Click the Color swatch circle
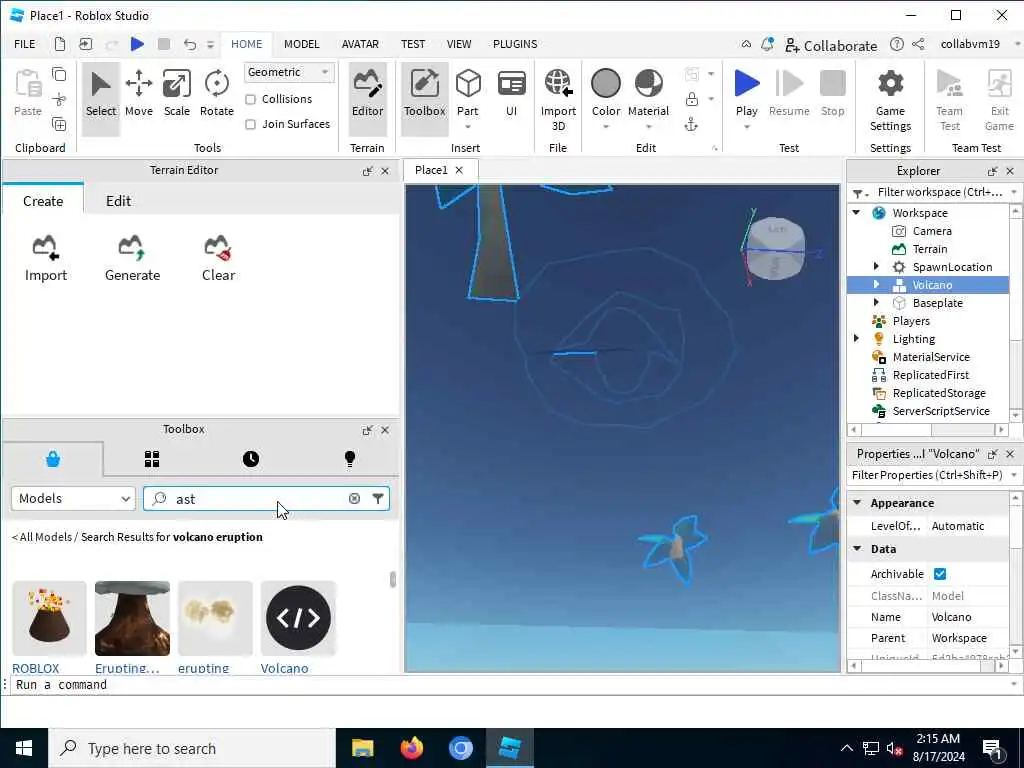 pyautogui.click(x=605, y=84)
